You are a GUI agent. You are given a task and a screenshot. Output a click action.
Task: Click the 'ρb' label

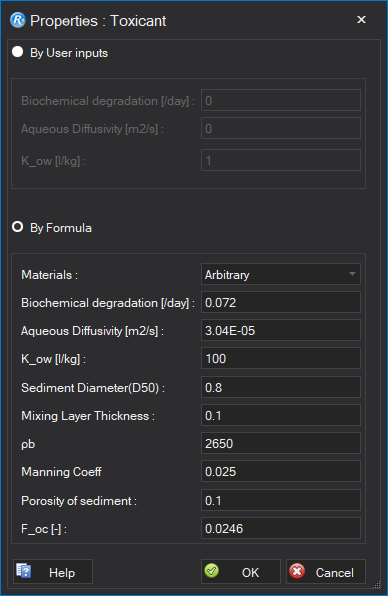point(28,444)
